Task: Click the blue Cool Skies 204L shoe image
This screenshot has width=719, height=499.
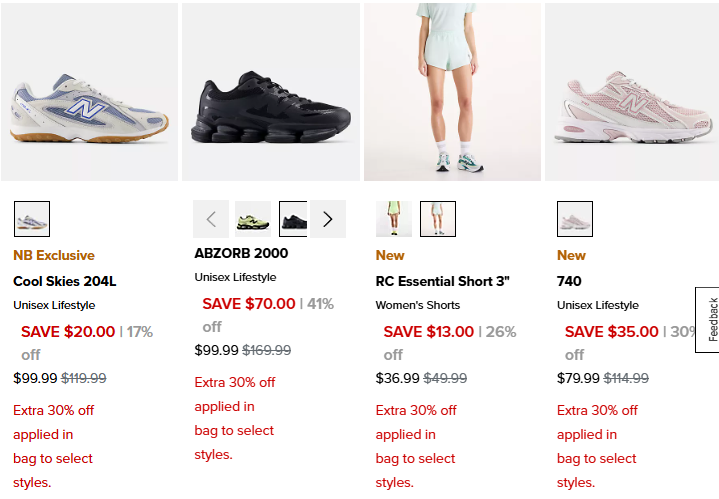Action: point(89,92)
